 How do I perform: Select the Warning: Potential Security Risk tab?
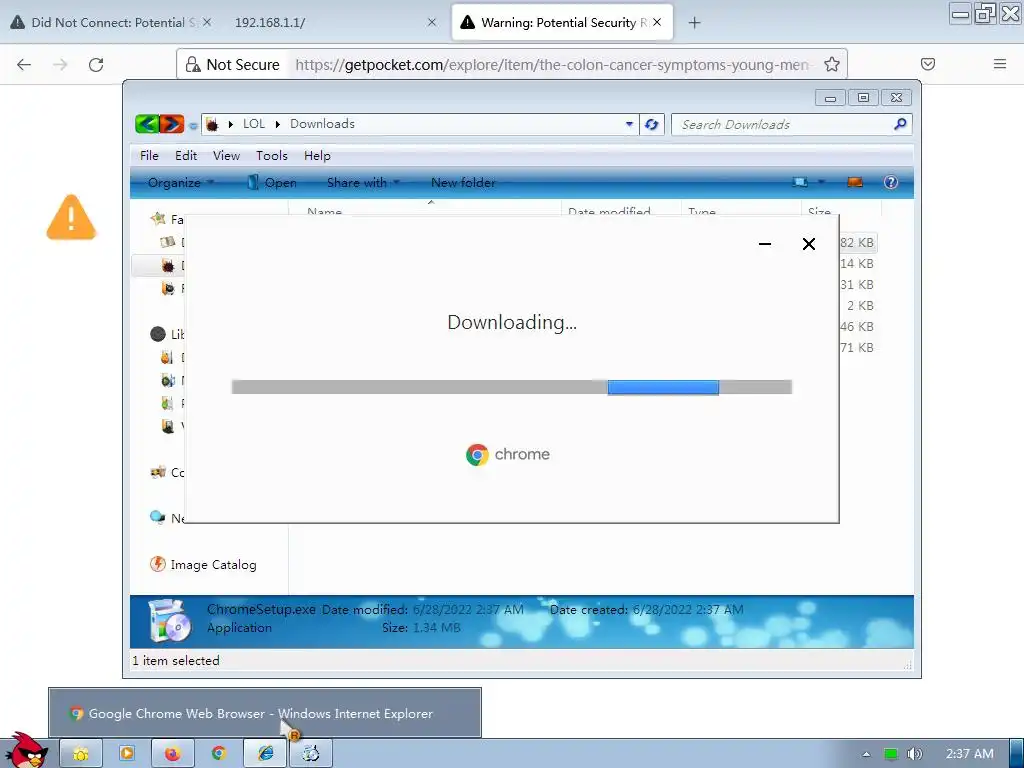562,22
